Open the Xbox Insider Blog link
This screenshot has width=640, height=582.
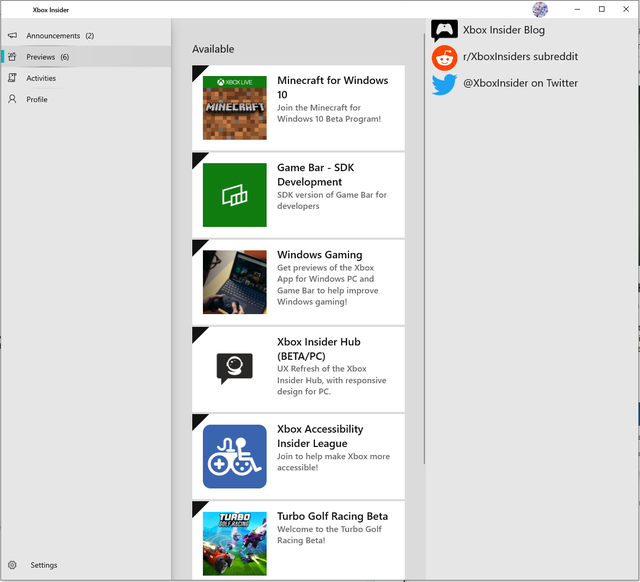click(x=504, y=30)
